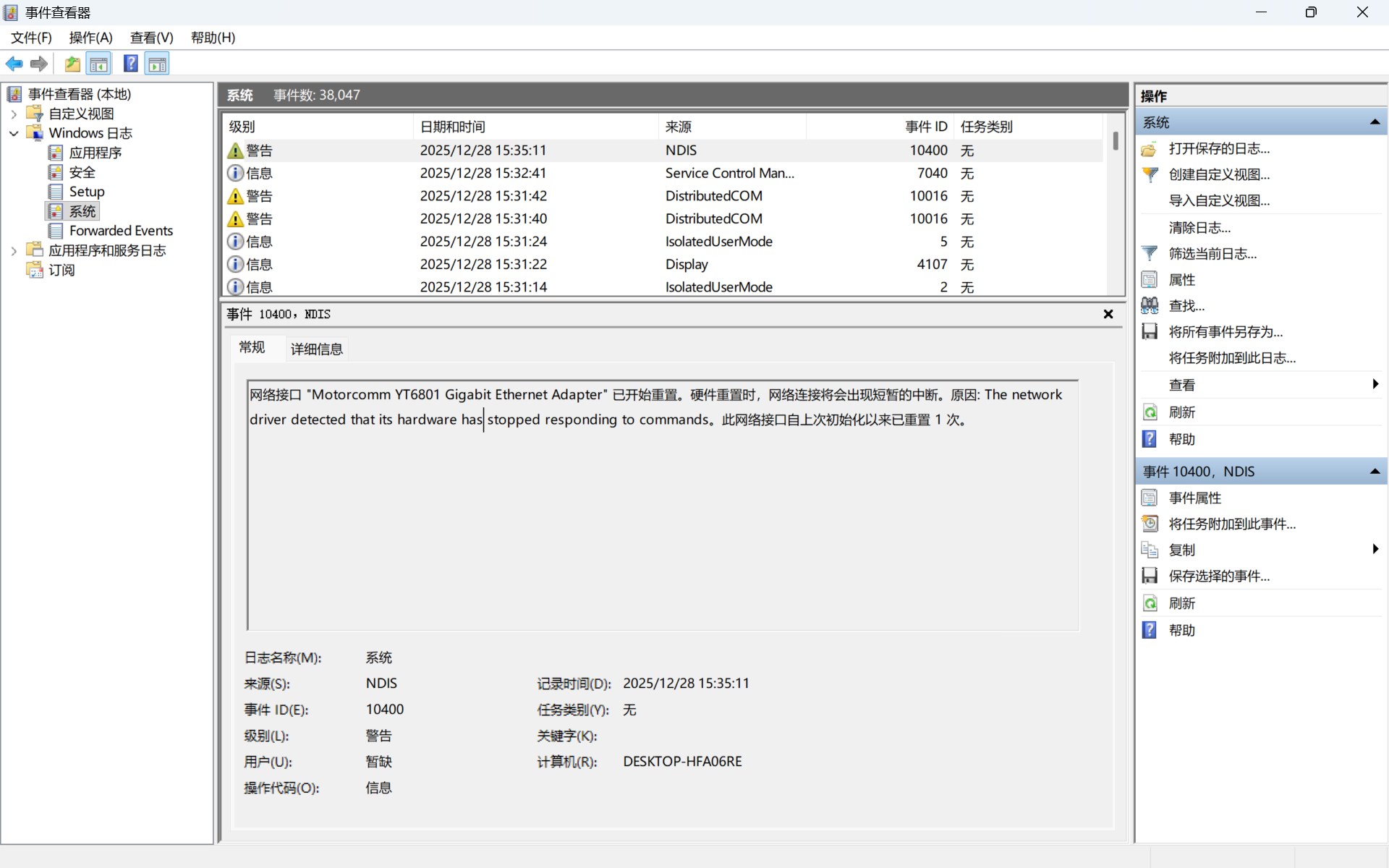Click the 事件属性 icon

1150,498
